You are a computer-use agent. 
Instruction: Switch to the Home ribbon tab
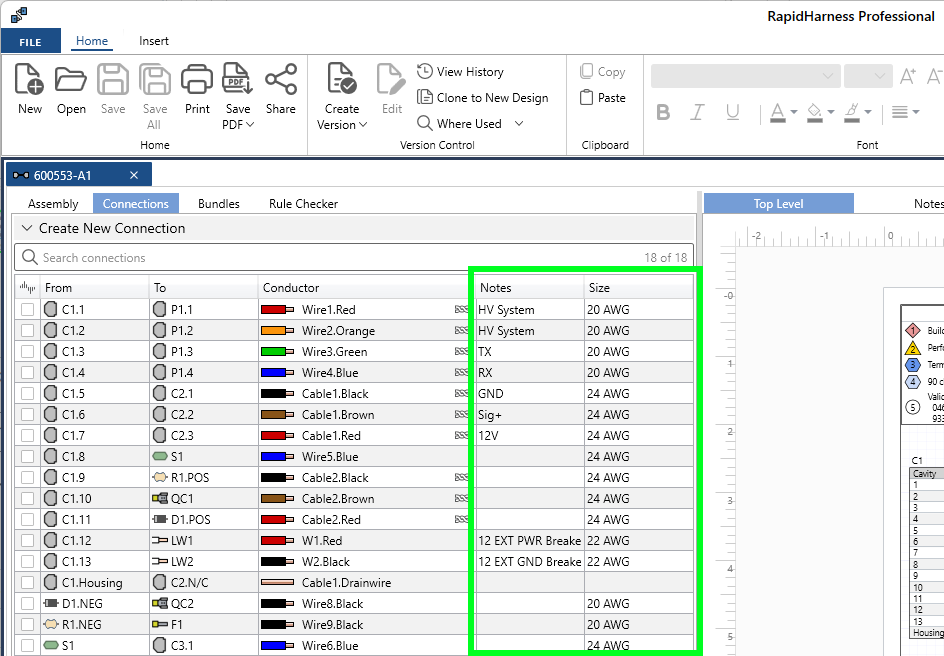92,41
